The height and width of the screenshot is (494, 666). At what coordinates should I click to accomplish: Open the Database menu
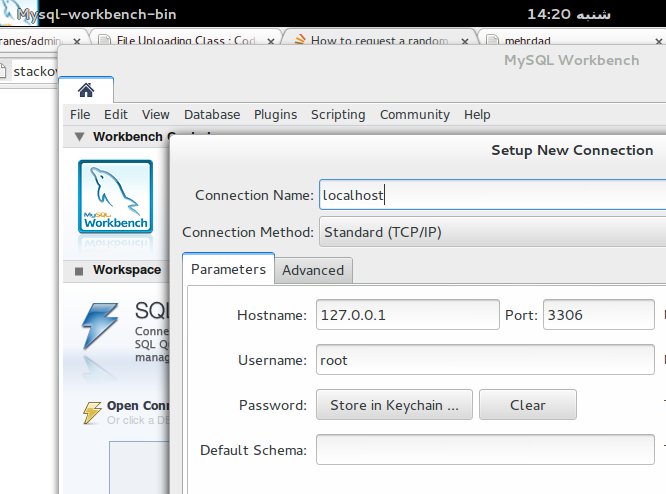(211, 115)
